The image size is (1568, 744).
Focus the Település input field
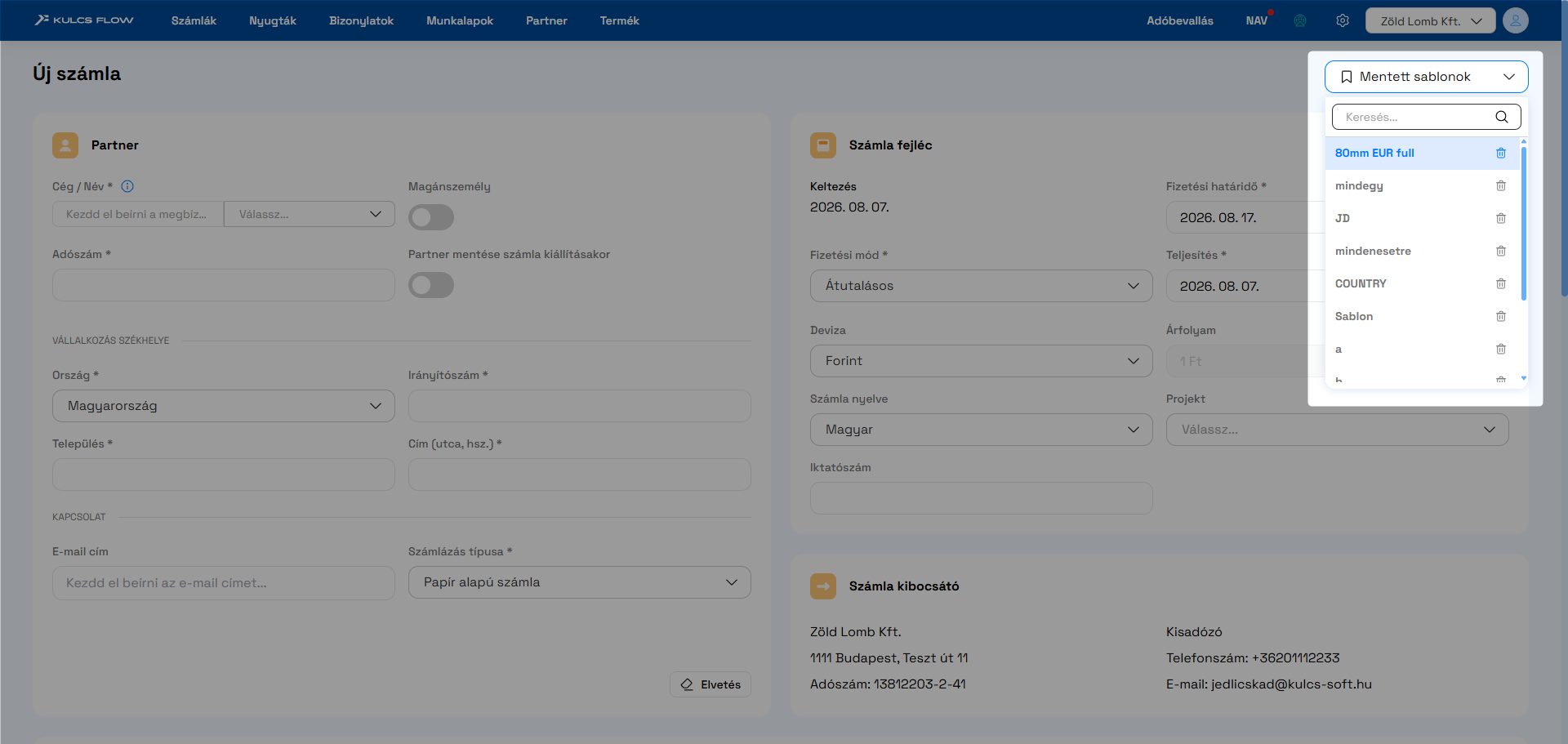tap(224, 474)
